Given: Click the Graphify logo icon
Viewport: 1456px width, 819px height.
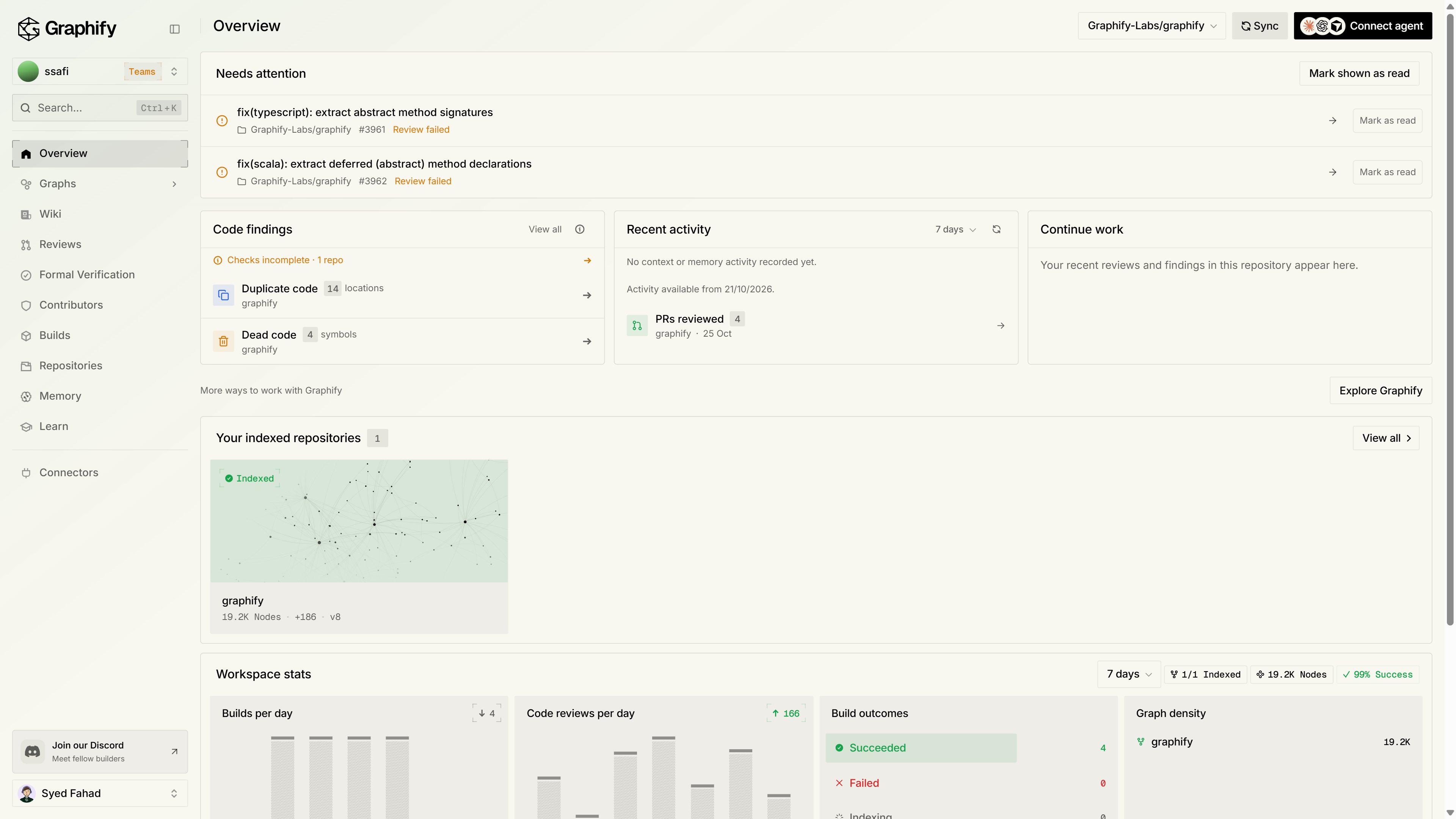Looking at the screenshot, I should coord(28,28).
